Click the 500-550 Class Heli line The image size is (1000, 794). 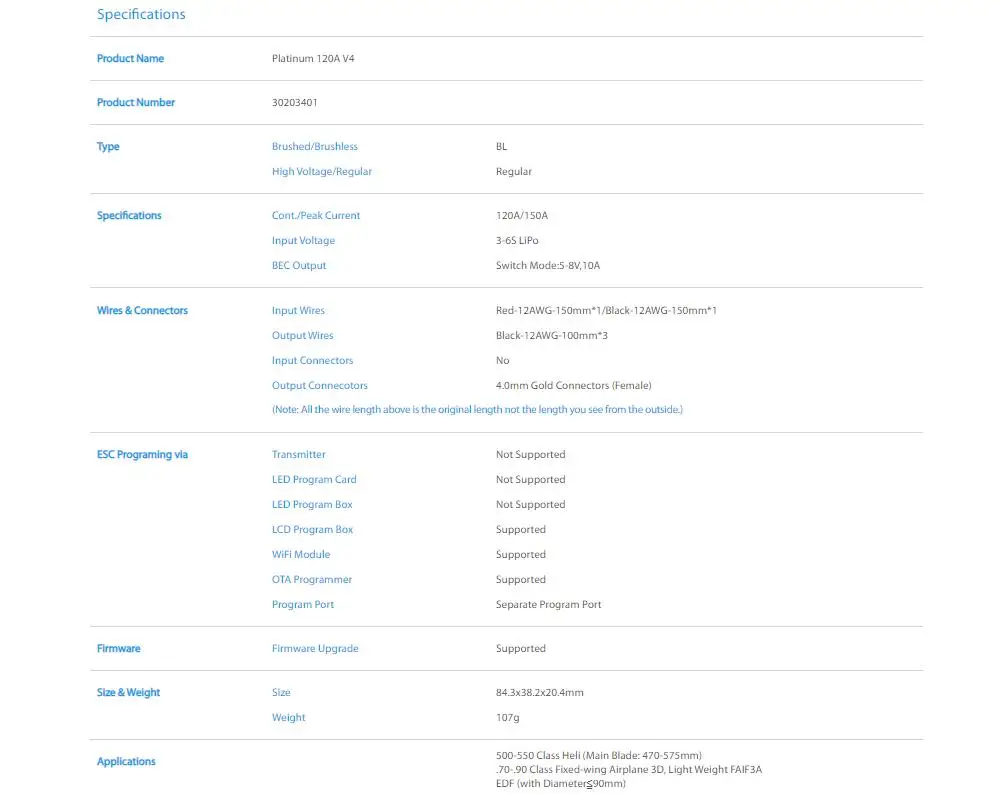(599, 756)
